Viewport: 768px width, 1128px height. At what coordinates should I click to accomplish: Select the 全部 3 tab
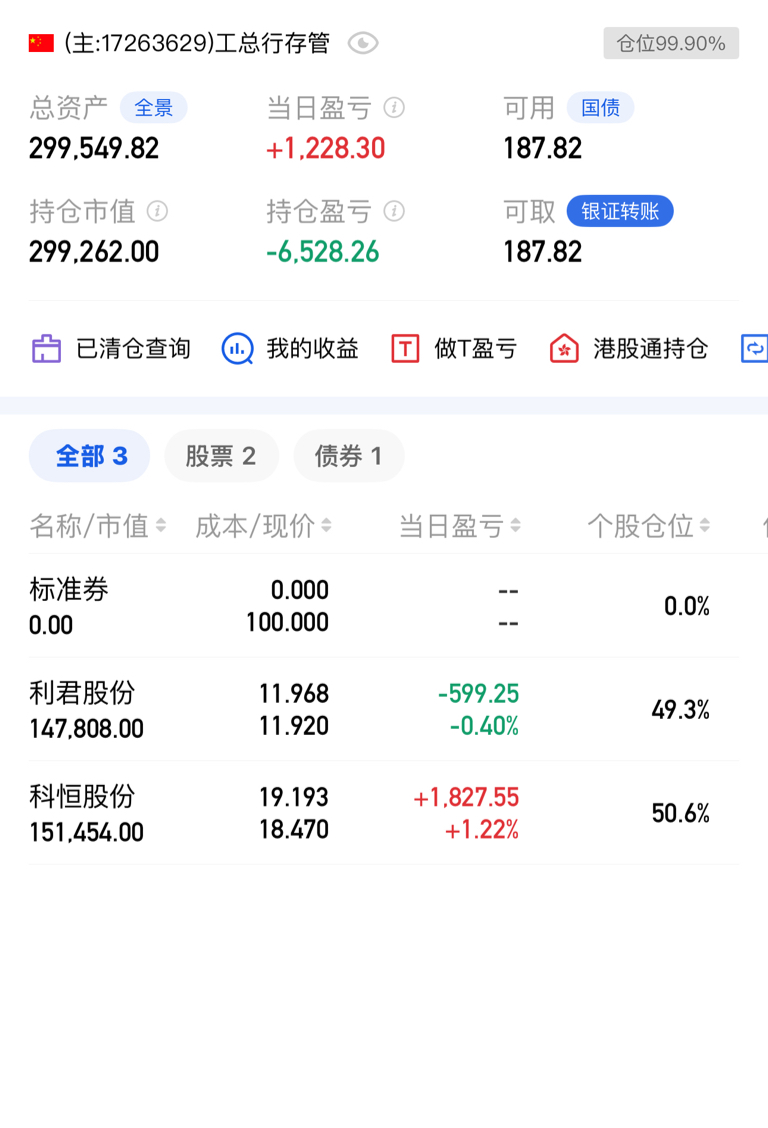pos(90,456)
